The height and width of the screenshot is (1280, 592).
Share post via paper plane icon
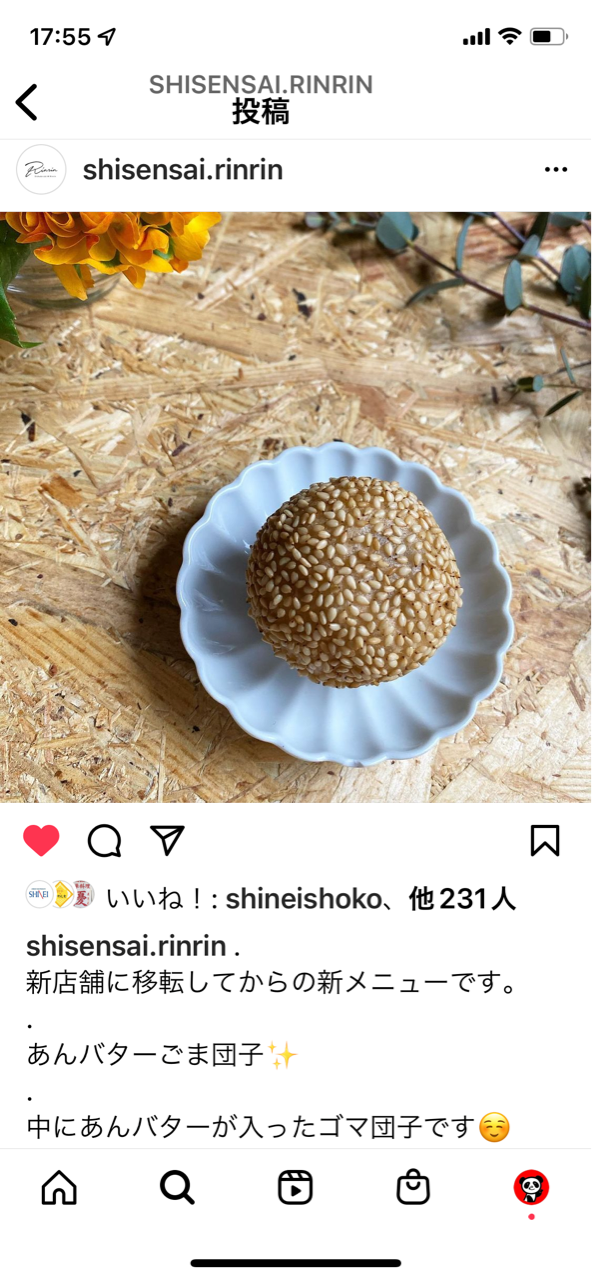[167, 841]
